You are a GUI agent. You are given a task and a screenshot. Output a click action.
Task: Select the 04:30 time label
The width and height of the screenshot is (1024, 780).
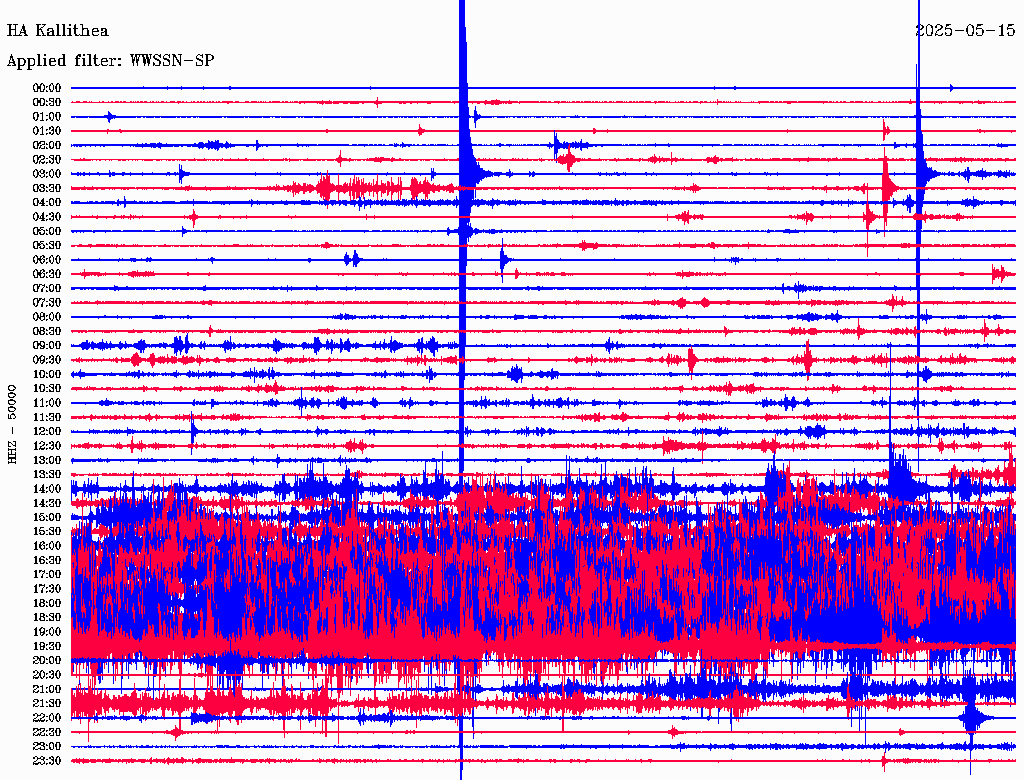(47, 218)
